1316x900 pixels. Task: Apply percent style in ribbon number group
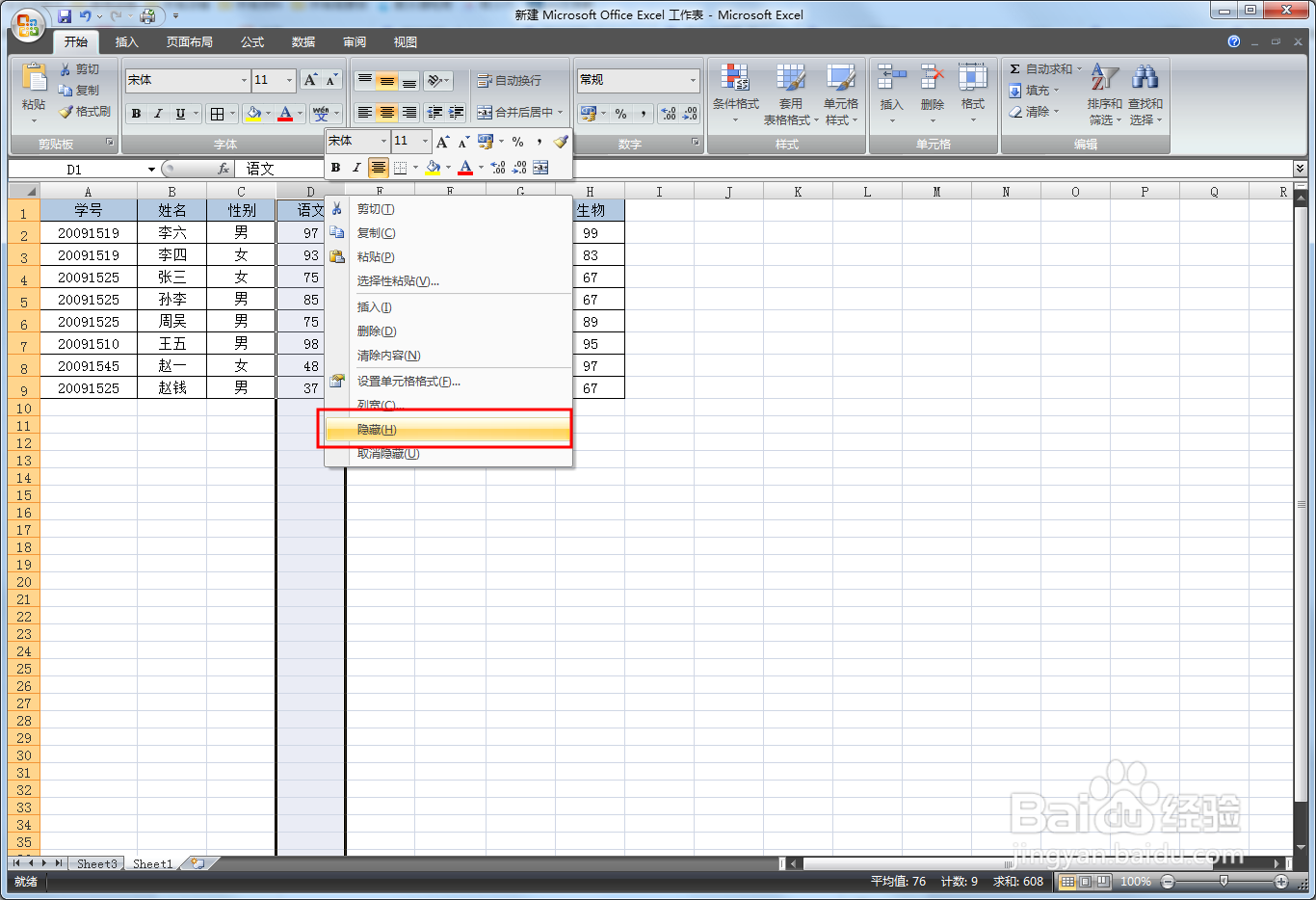(620, 114)
